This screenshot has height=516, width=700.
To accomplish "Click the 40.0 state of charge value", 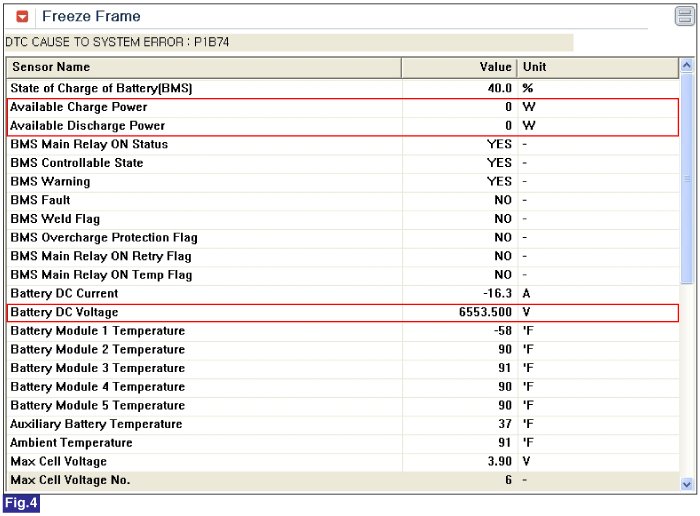I will (x=500, y=88).
